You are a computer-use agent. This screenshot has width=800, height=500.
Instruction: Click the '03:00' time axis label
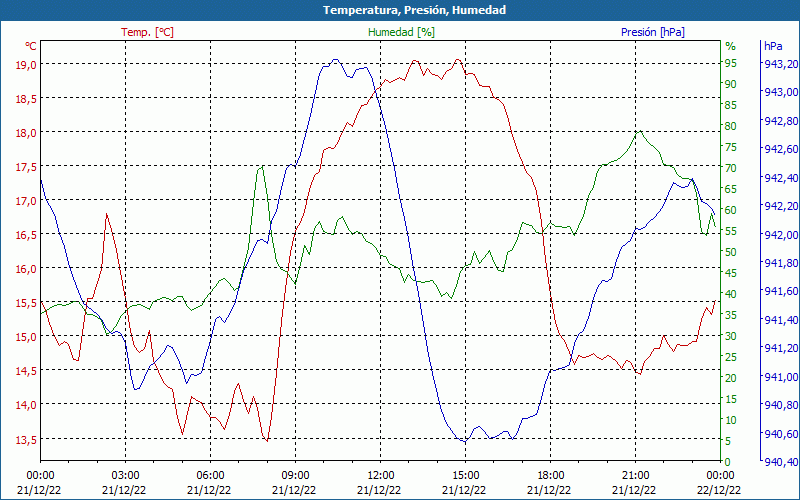[x=125, y=476]
